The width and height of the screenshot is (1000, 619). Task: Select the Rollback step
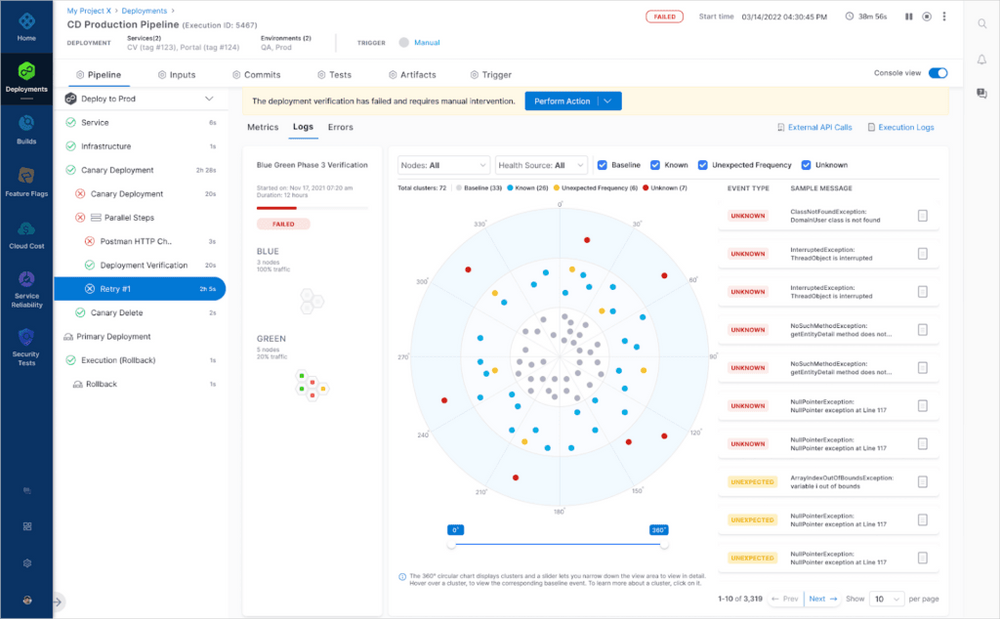click(x=101, y=384)
